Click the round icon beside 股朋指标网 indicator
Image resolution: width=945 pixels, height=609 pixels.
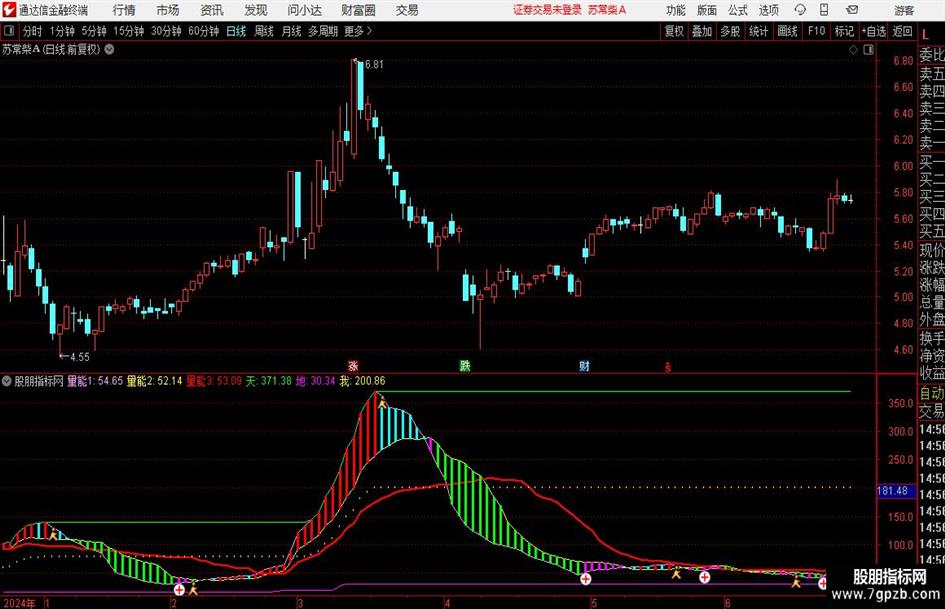pos(7,380)
